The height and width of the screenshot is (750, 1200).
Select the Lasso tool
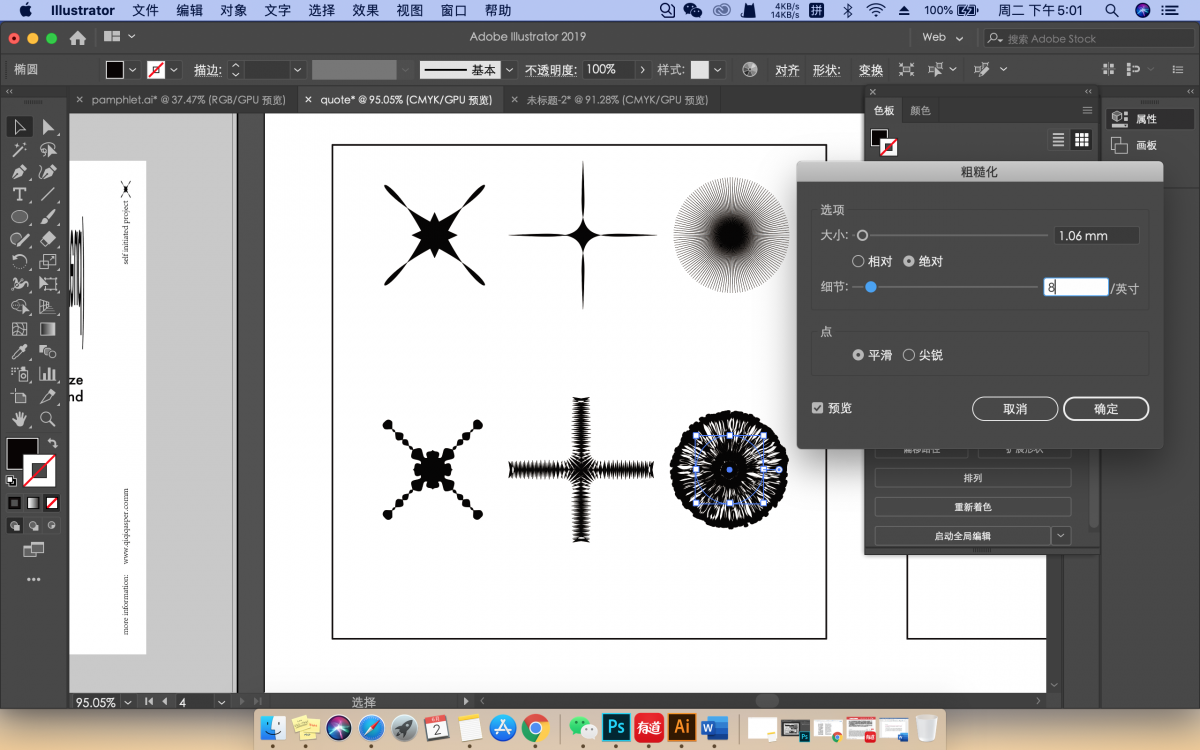[x=48, y=150]
